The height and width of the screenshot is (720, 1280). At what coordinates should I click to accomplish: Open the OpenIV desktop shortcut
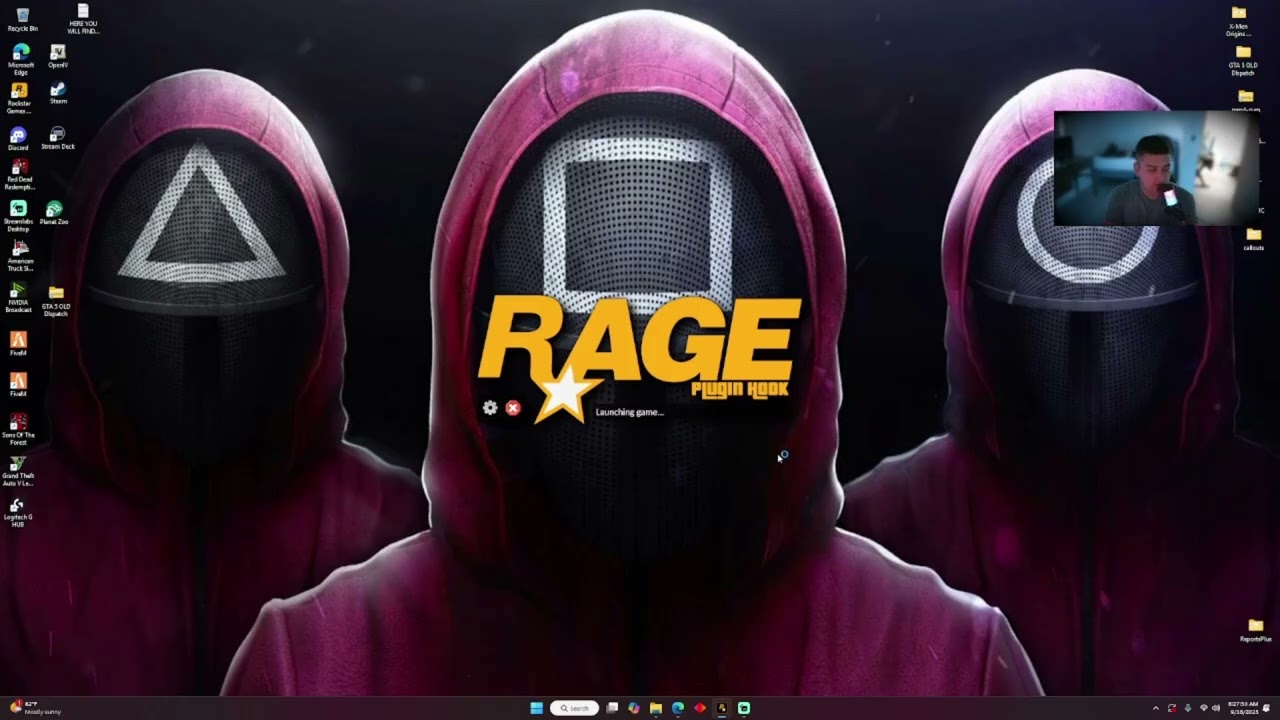(x=58, y=56)
